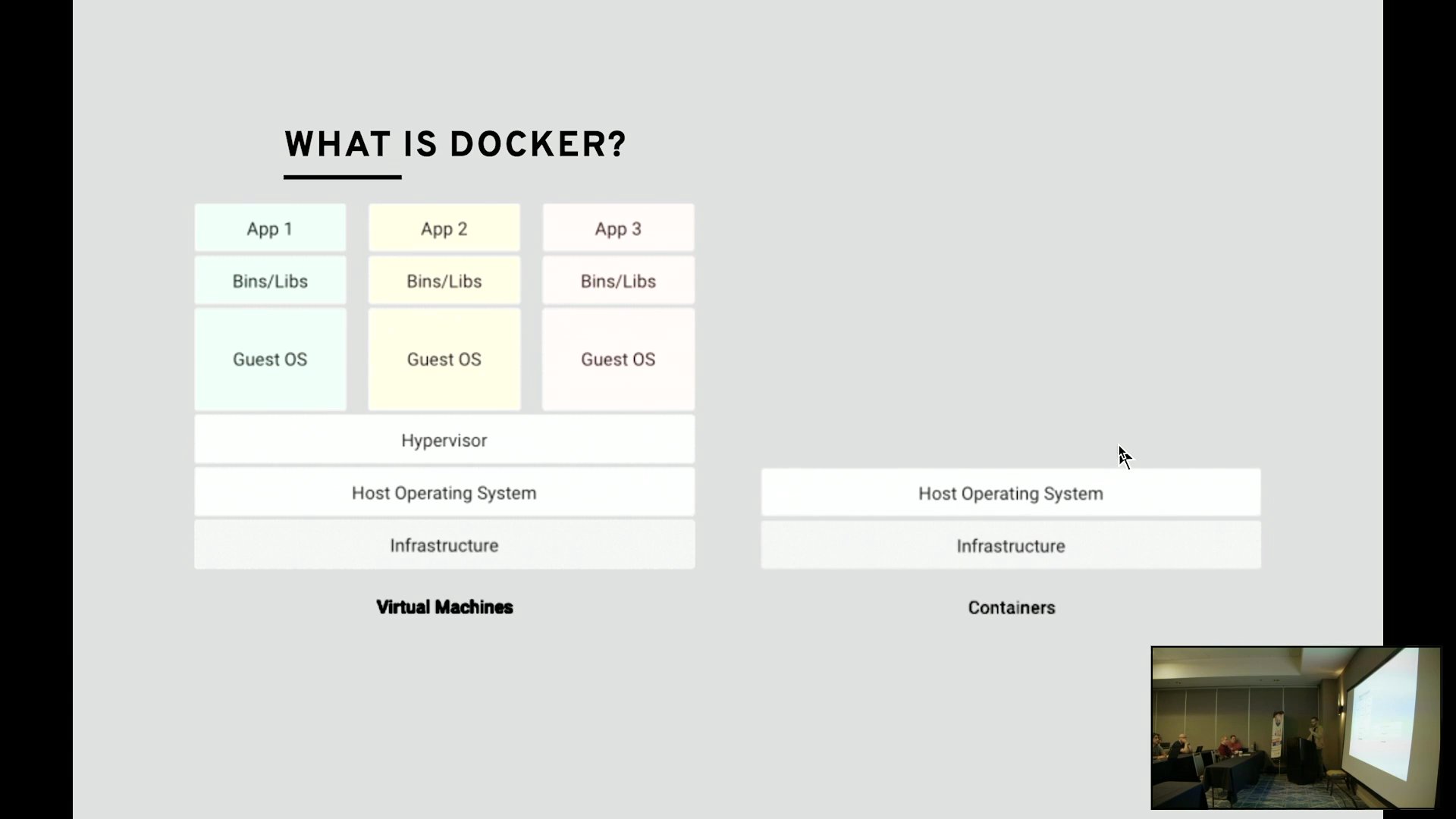Viewport: 1456px width, 819px height.
Task: Select the App 1 box
Action: pos(270,227)
